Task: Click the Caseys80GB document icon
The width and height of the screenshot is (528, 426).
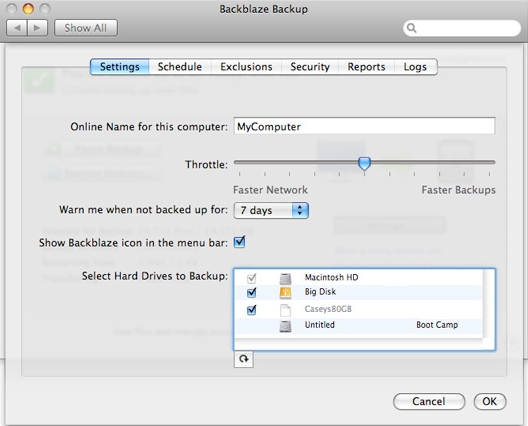Action: pos(285,309)
